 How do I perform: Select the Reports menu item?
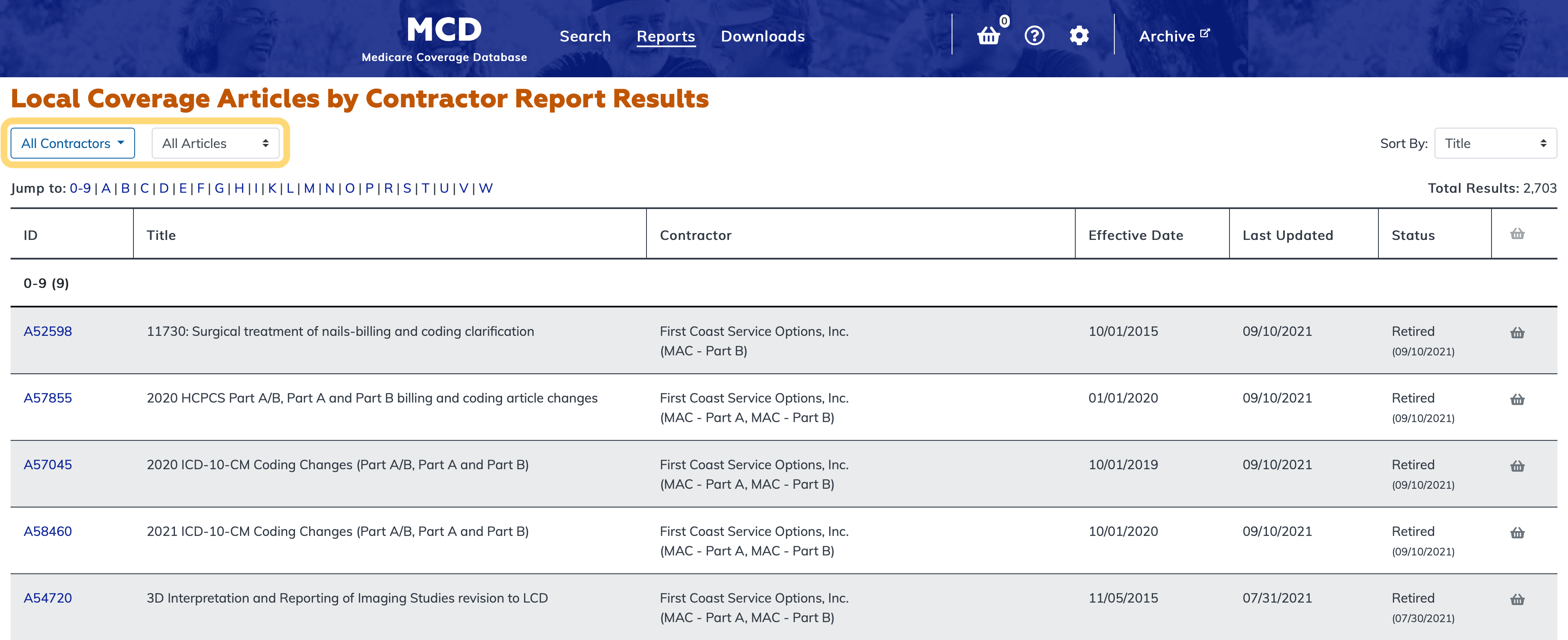(x=665, y=37)
